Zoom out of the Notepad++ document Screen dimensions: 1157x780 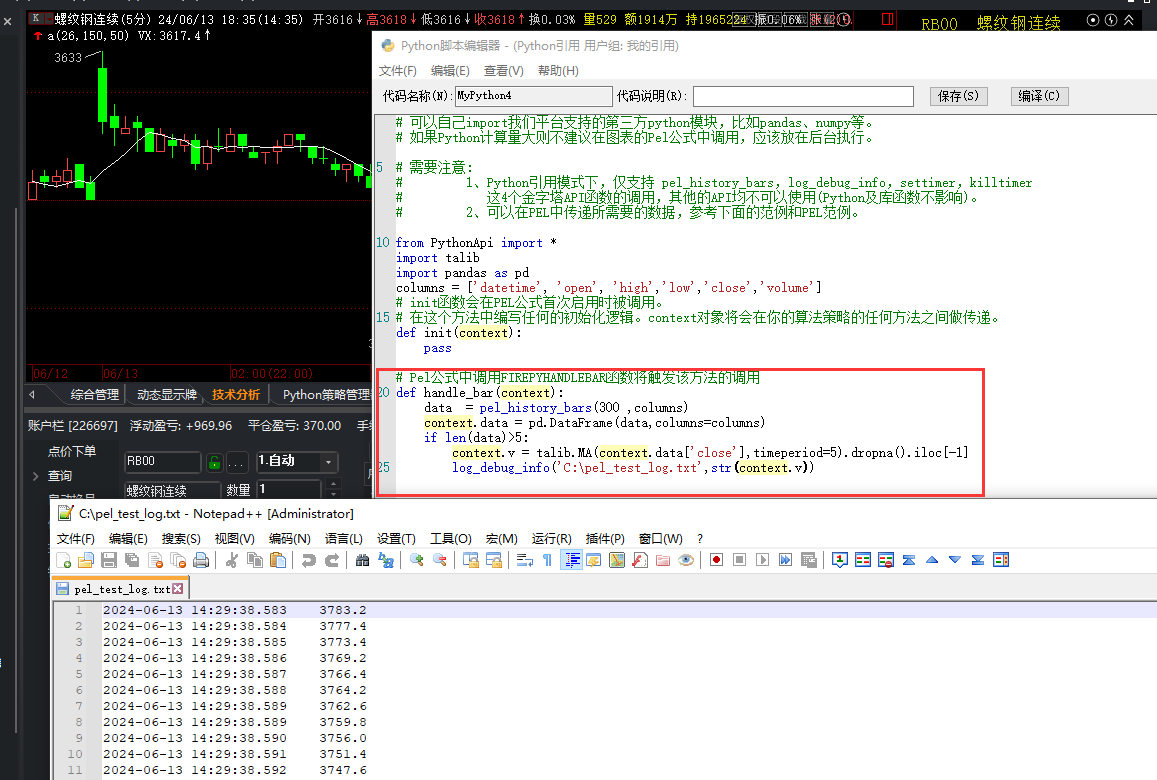pyautogui.click(x=440, y=560)
